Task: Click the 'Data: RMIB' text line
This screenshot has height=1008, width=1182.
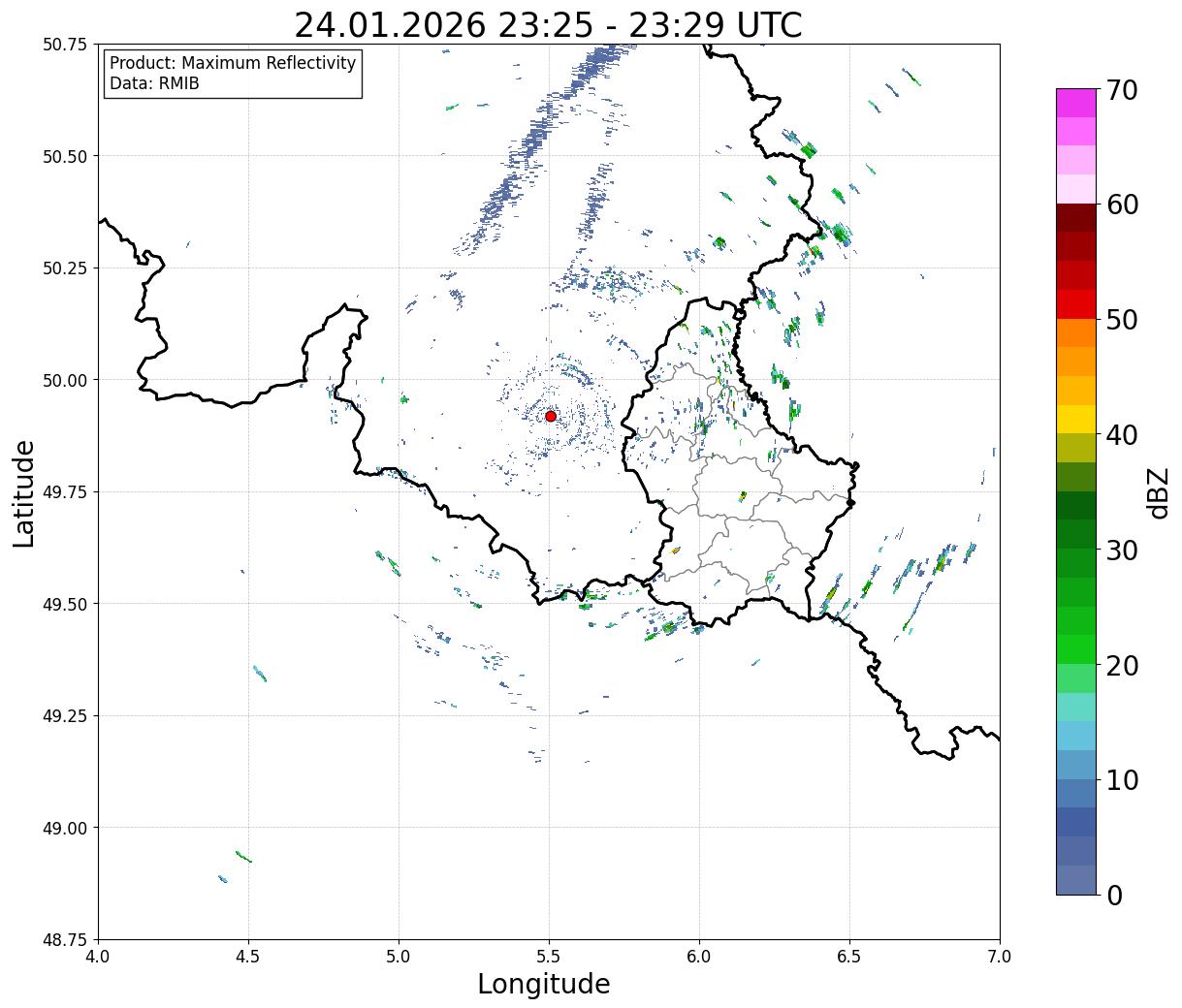Action: click(x=154, y=84)
